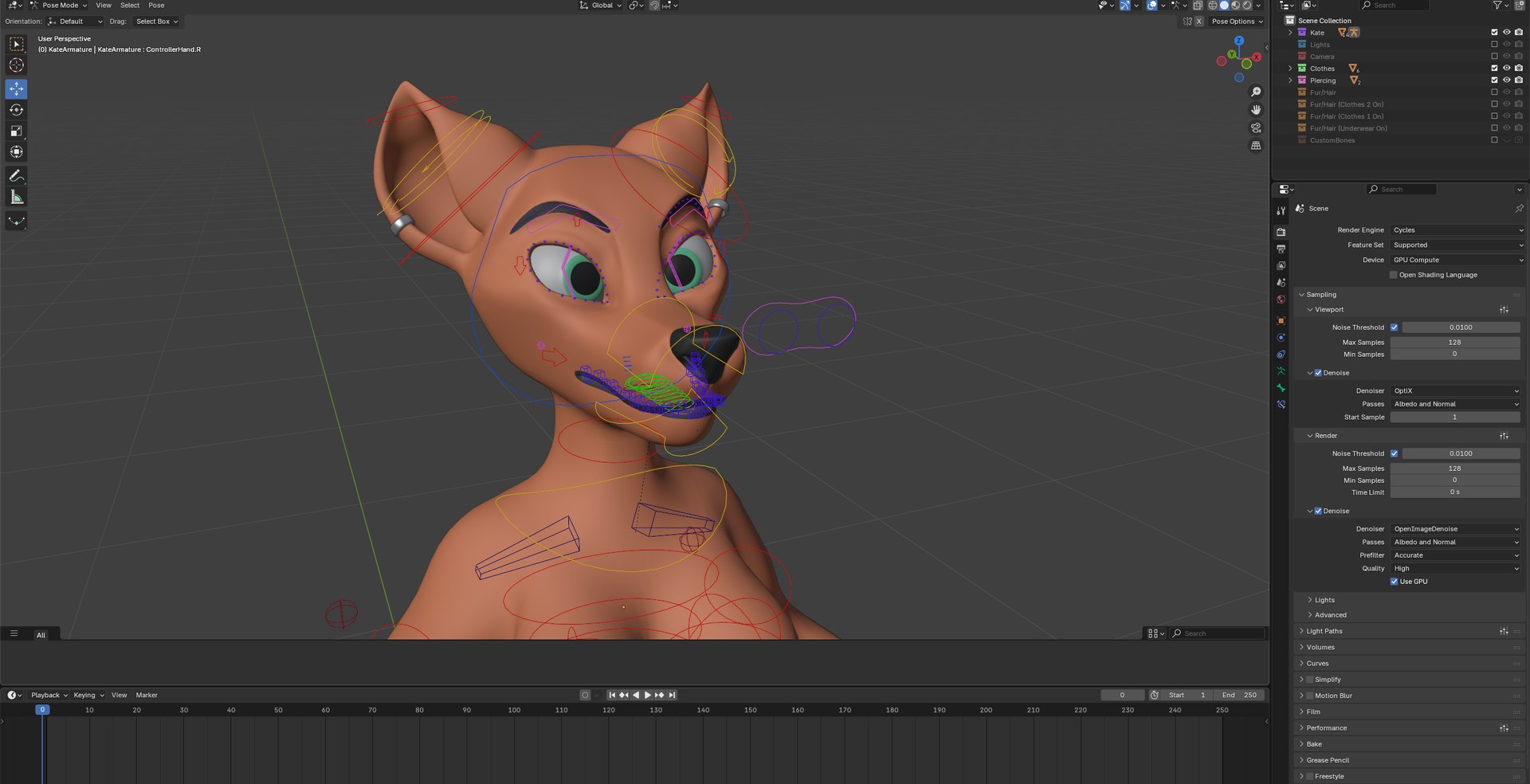Select the Move tool
The width and height of the screenshot is (1530, 784).
point(16,88)
